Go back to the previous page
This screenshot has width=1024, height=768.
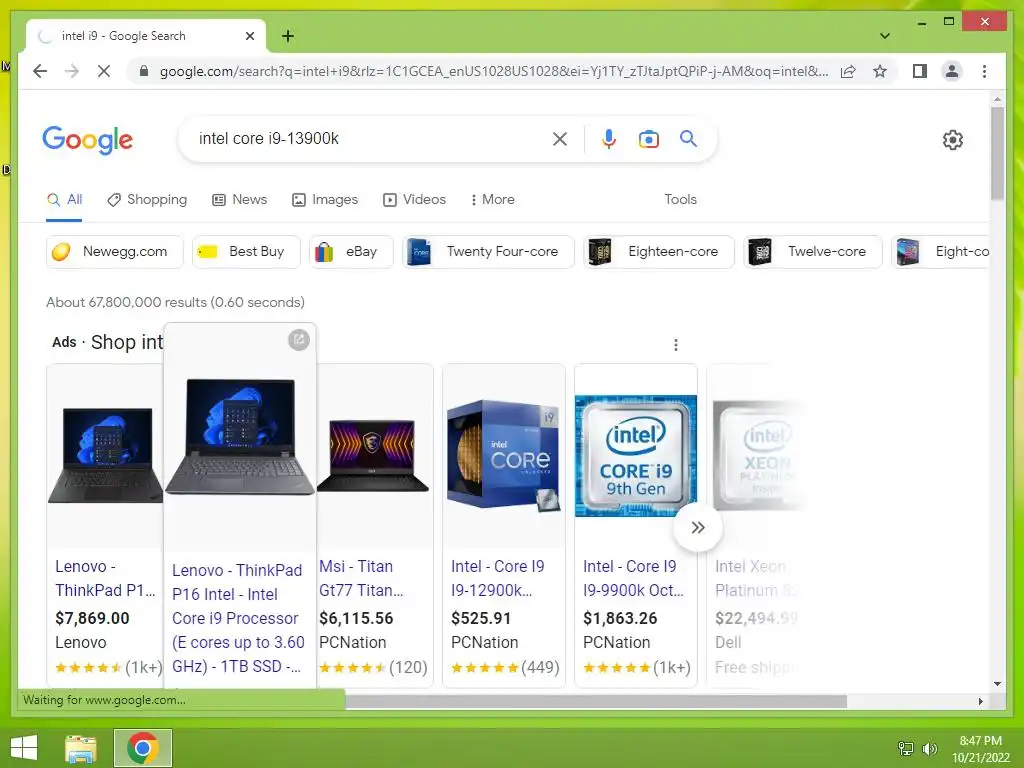(x=40, y=71)
